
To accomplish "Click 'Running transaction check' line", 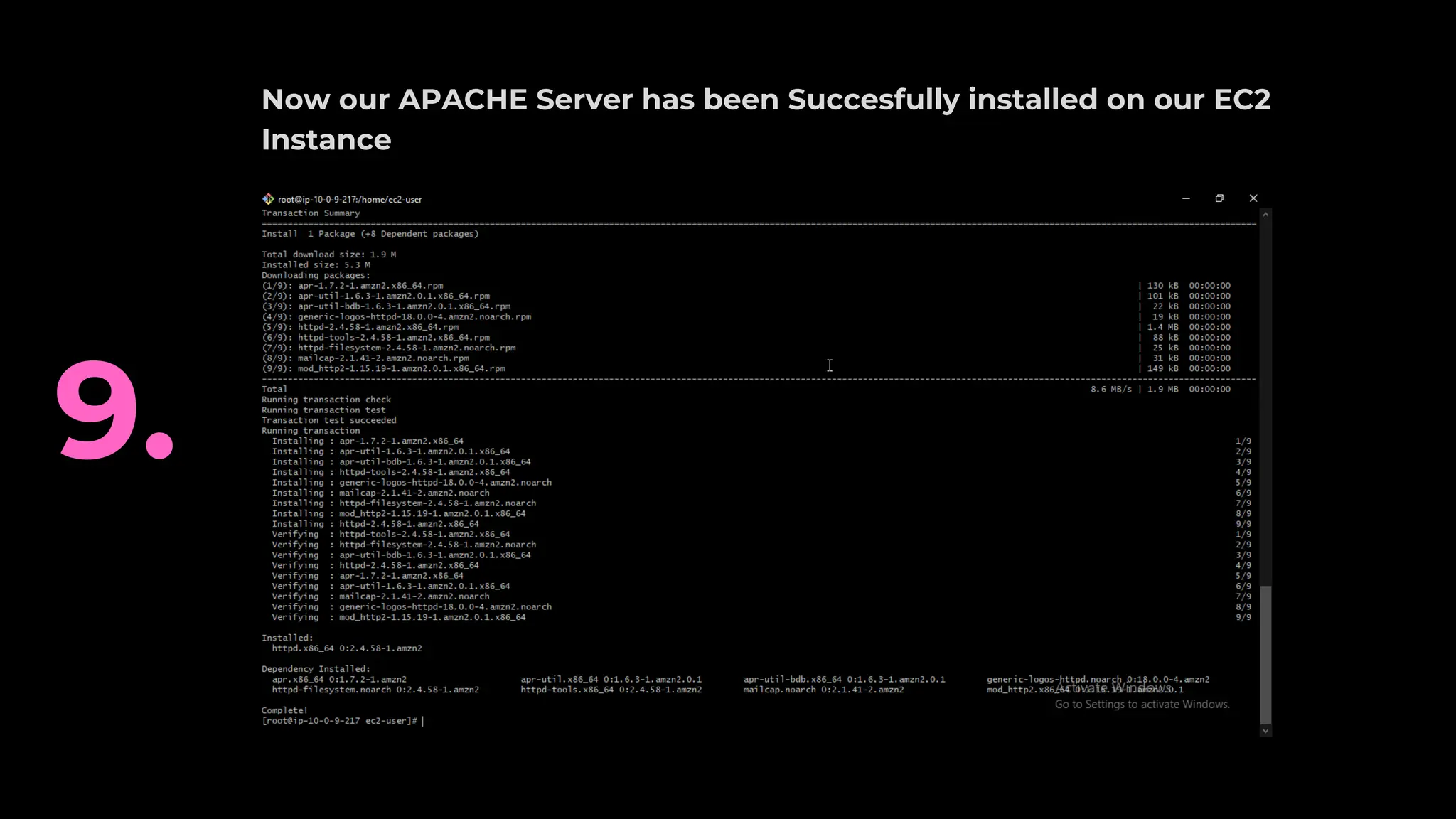I will (x=326, y=400).
